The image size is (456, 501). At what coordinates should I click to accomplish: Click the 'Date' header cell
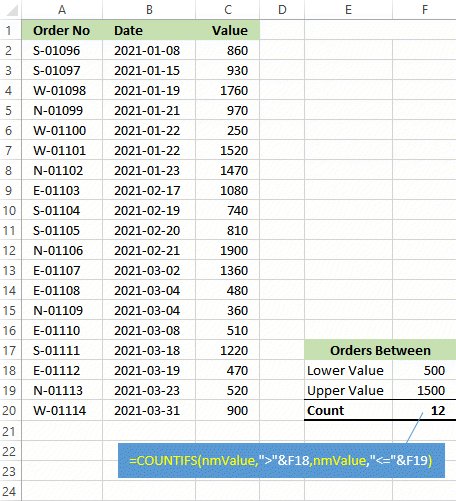(149, 30)
